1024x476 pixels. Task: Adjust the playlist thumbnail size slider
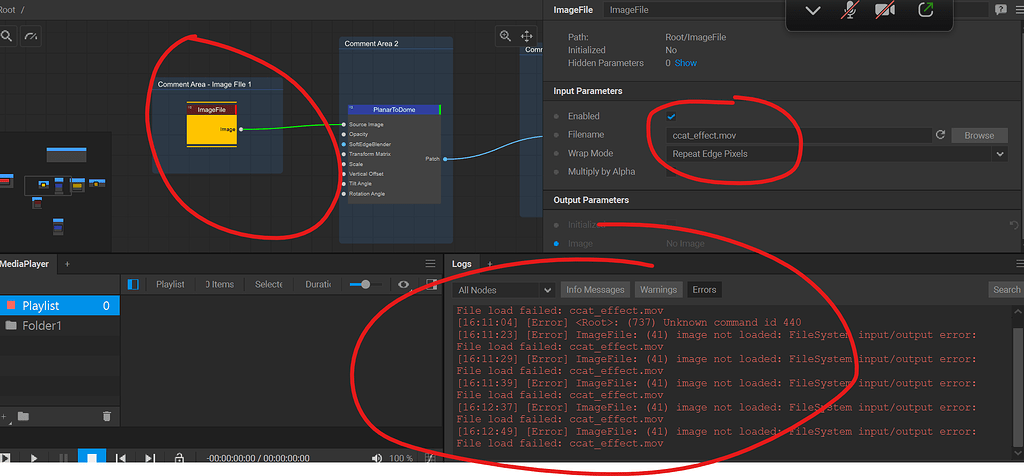pos(366,284)
